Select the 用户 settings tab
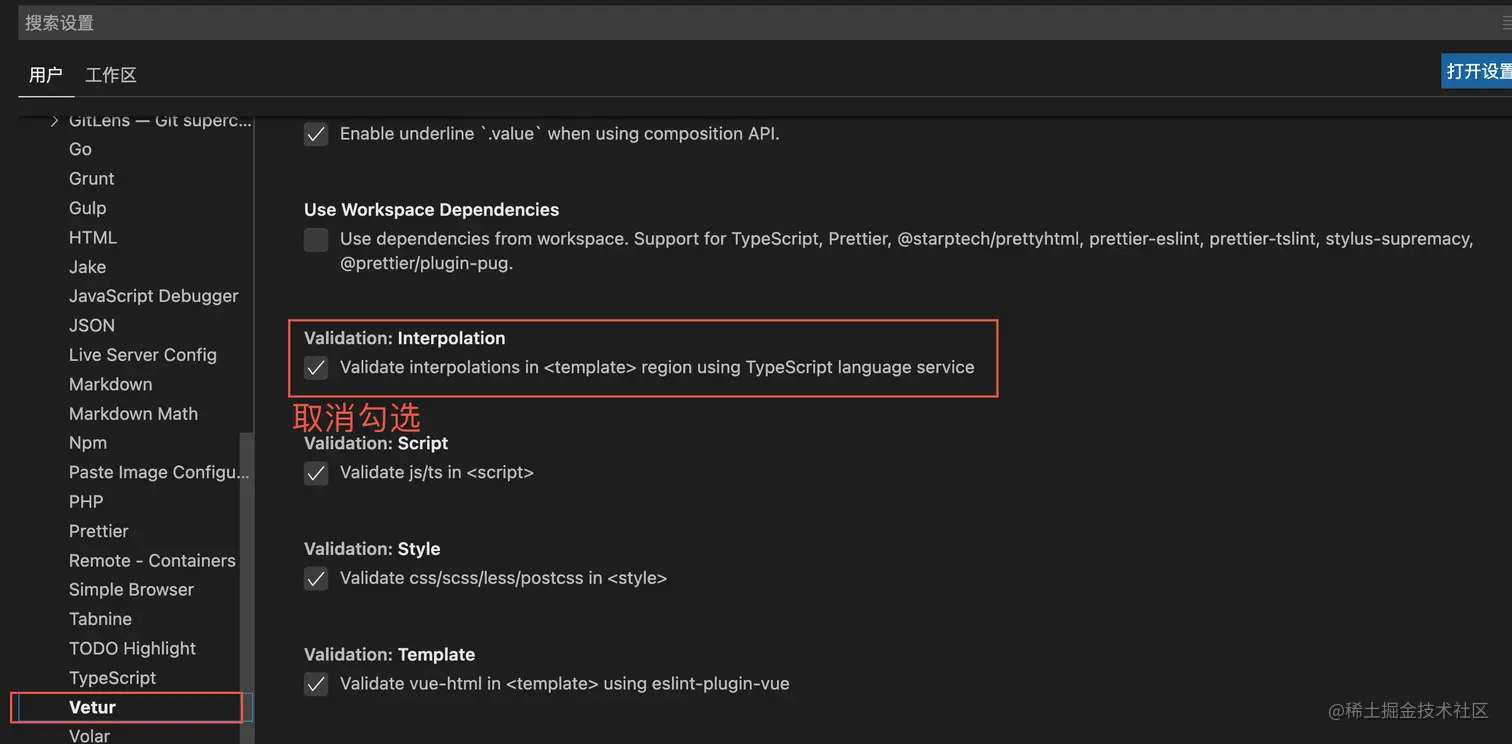1512x744 pixels. coord(46,75)
